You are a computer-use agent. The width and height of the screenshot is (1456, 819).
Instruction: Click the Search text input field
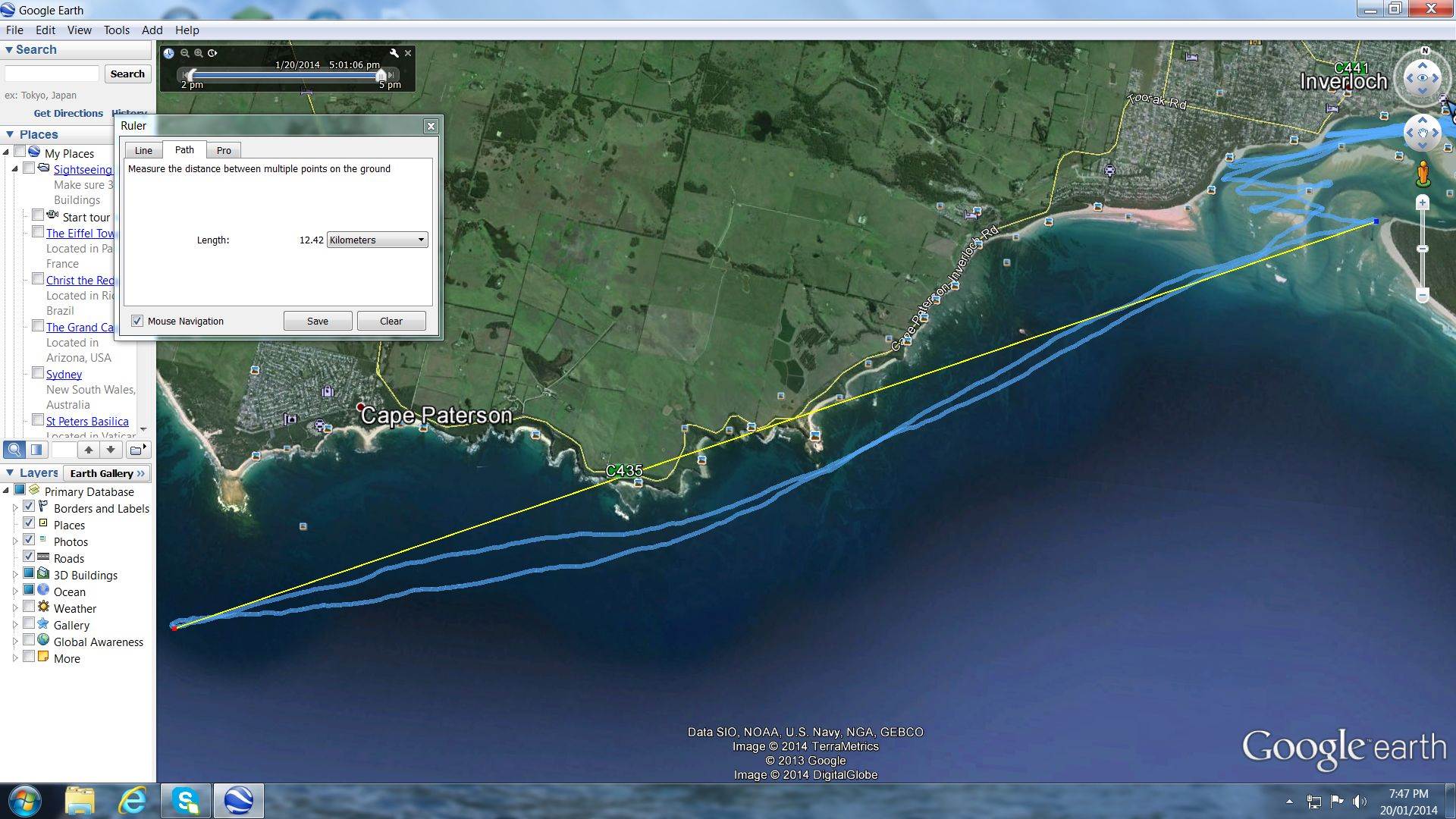point(52,74)
